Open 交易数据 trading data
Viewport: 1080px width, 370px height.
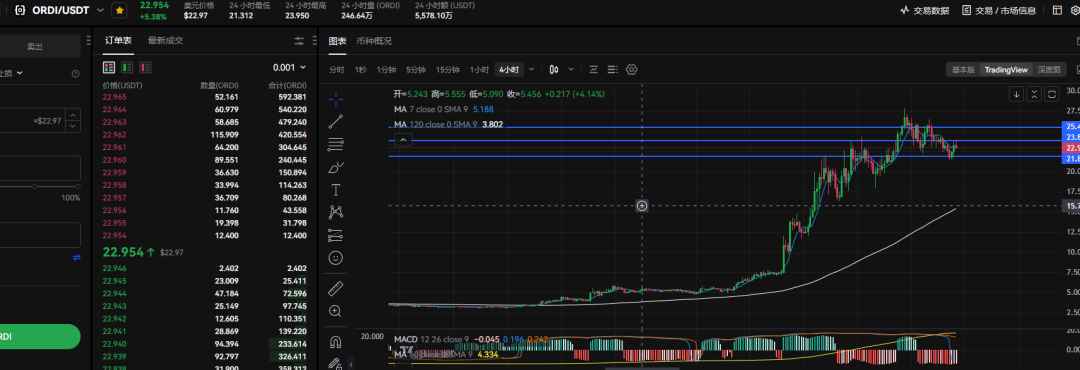click(x=925, y=10)
